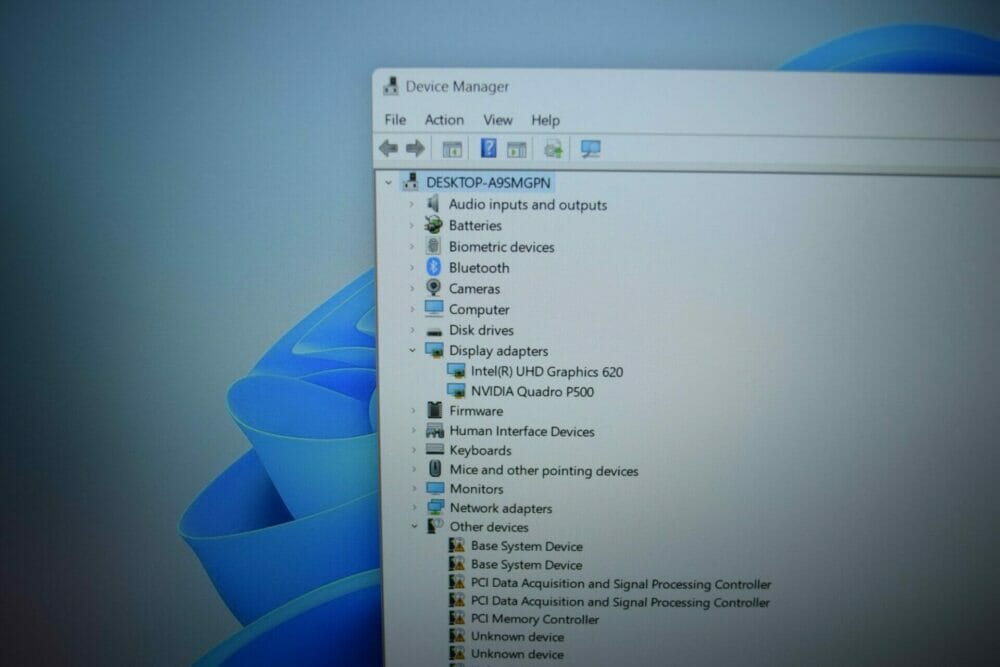The height and width of the screenshot is (667, 1000).
Task: Click the Bluetooth category icon
Action: (x=434, y=267)
